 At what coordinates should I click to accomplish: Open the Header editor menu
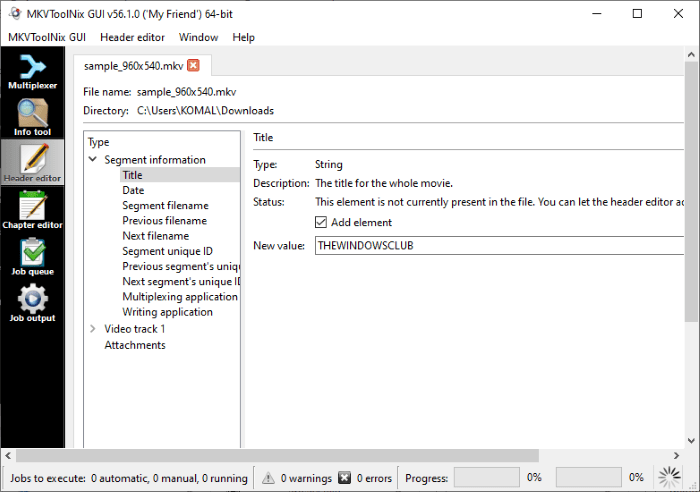coord(132,37)
